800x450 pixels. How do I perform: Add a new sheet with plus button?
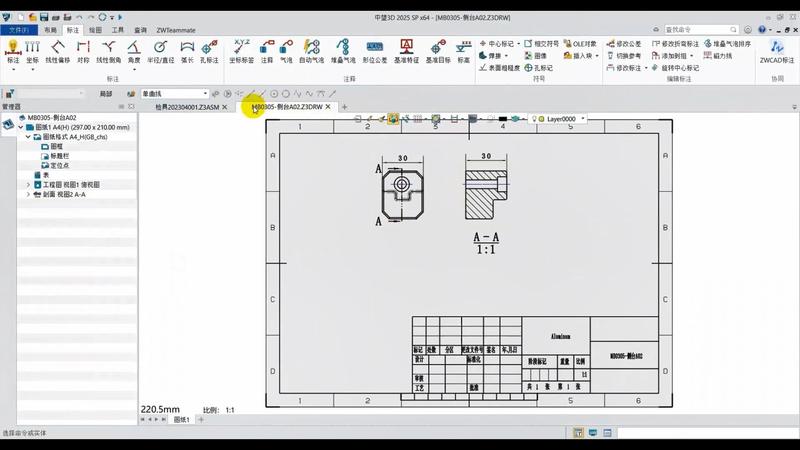201,420
